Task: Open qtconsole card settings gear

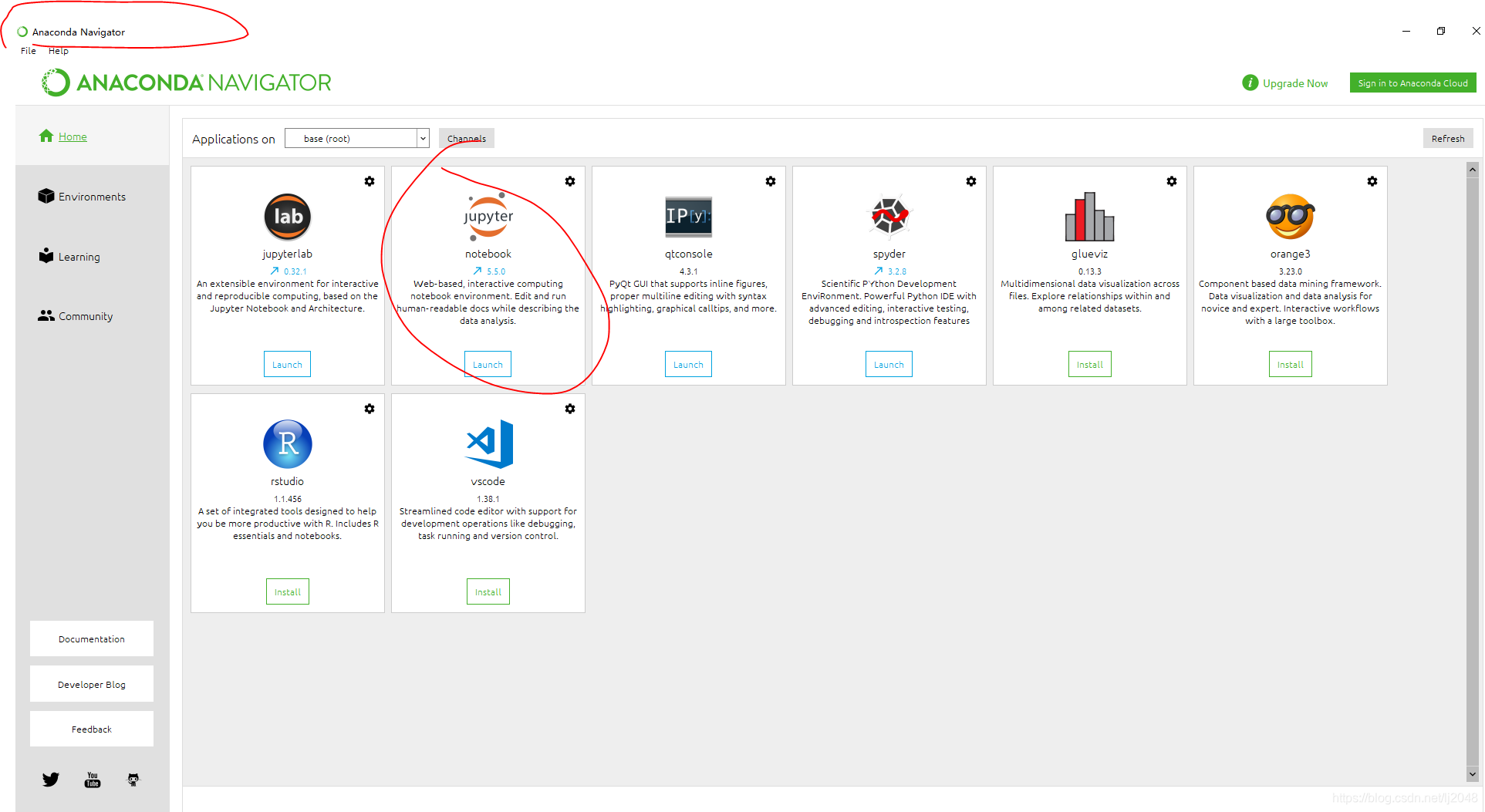Action: [x=771, y=181]
